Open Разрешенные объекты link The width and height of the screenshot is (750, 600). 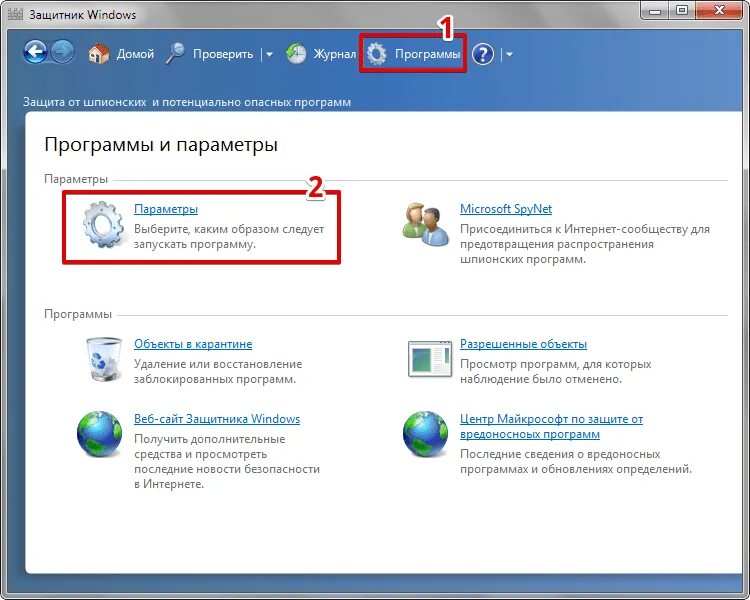click(x=523, y=344)
